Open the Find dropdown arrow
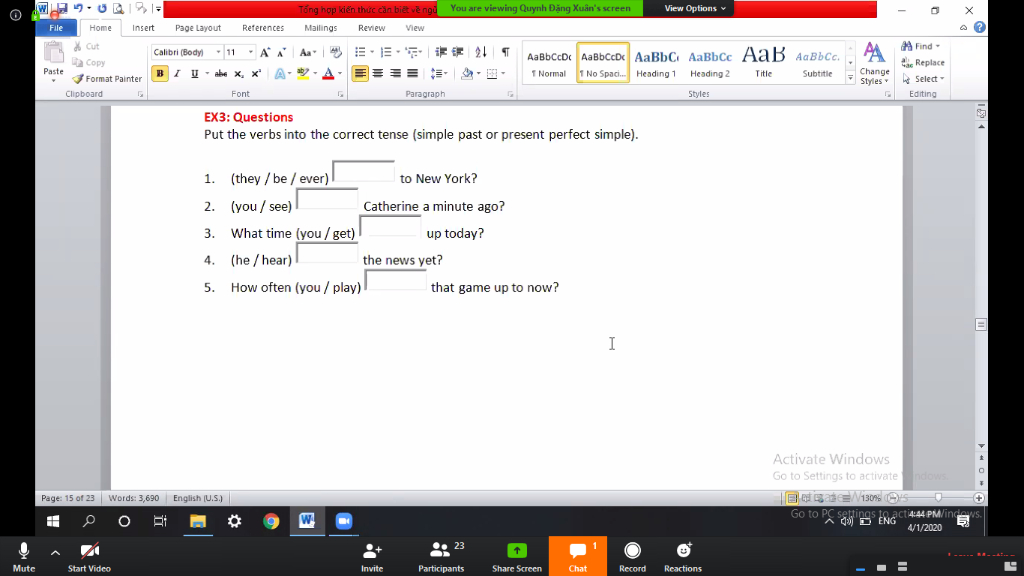This screenshot has width=1024, height=576. (938, 46)
